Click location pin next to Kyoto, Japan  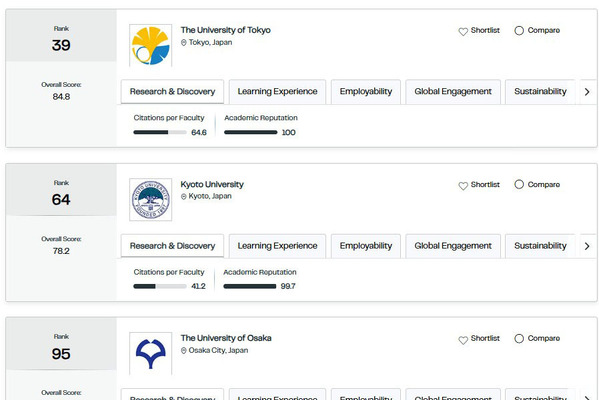click(x=183, y=196)
